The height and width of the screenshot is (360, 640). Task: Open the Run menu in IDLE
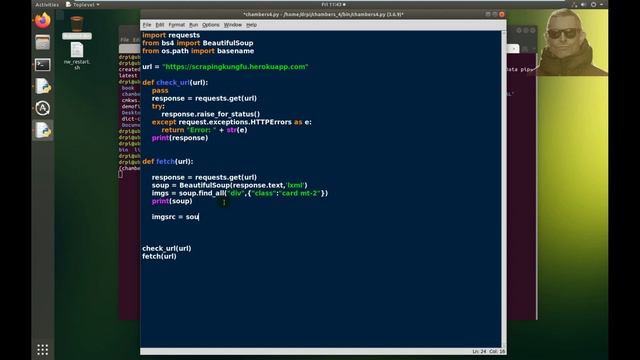click(193, 25)
